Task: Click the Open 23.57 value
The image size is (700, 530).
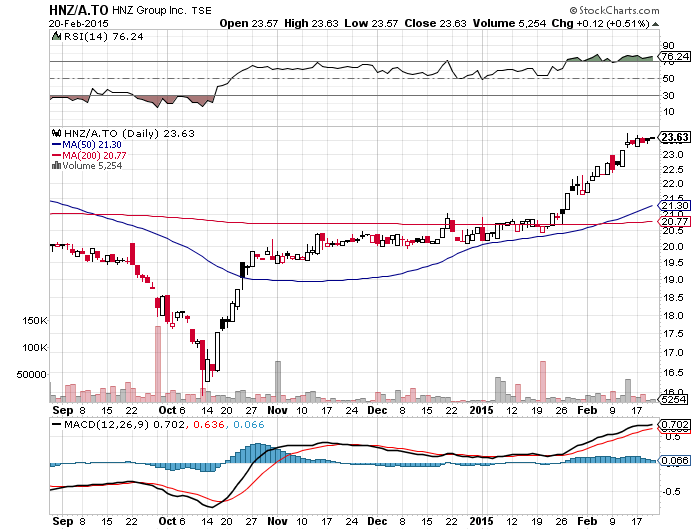Action: click(249, 23)
